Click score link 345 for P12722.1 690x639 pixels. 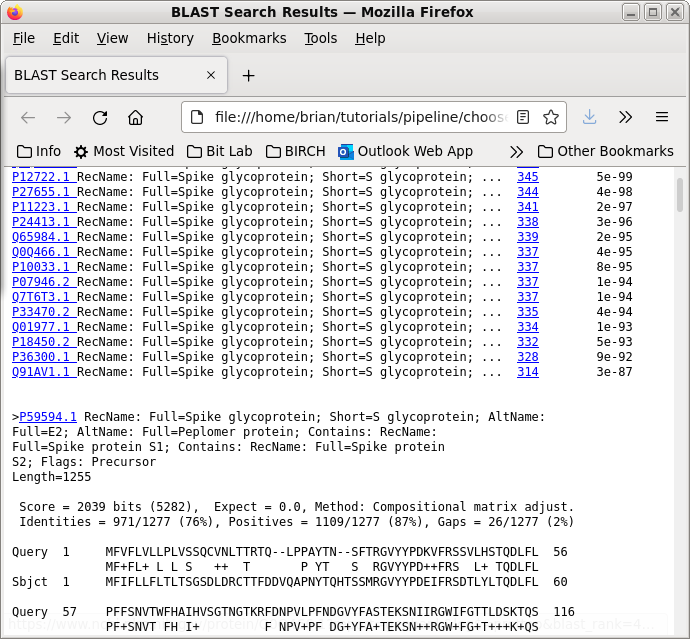point(527,177)
